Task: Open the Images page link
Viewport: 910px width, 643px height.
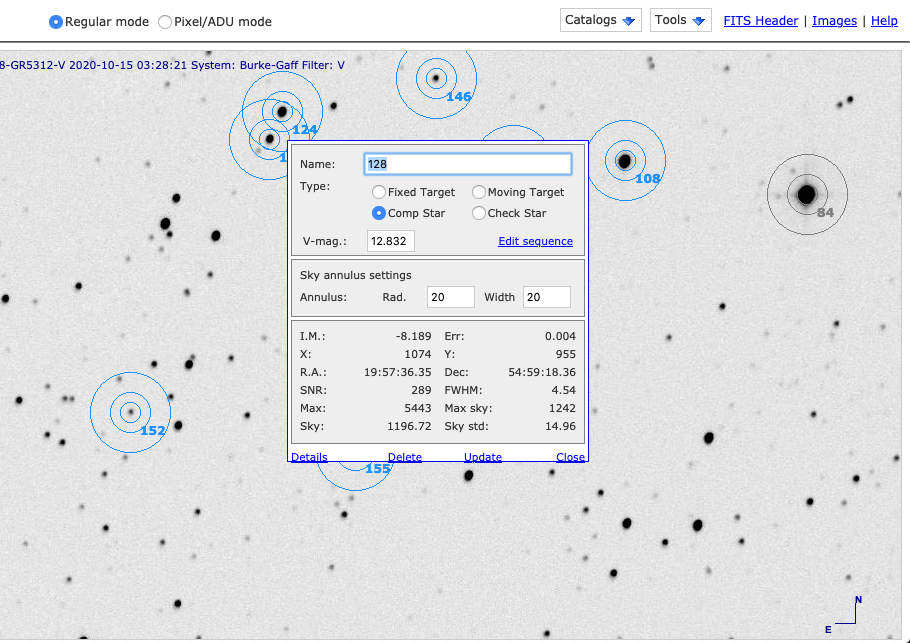Action: (x=834, y=21)
